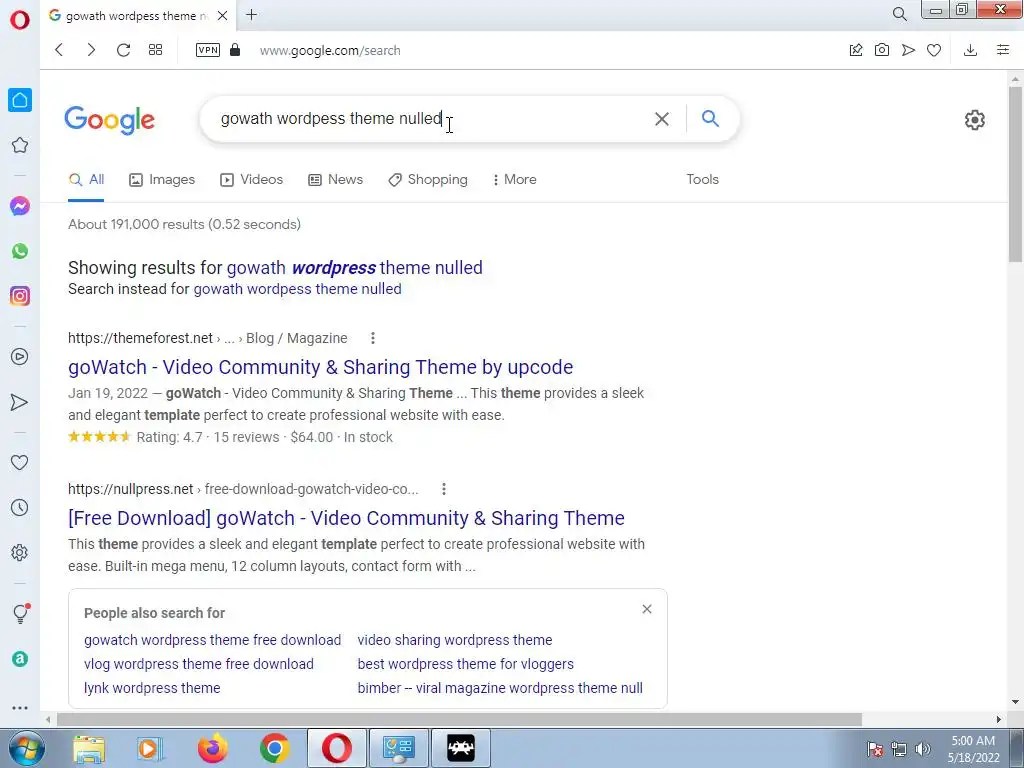
Task: Toggle the VPN badge in address bar
Action: click(208, 50)
